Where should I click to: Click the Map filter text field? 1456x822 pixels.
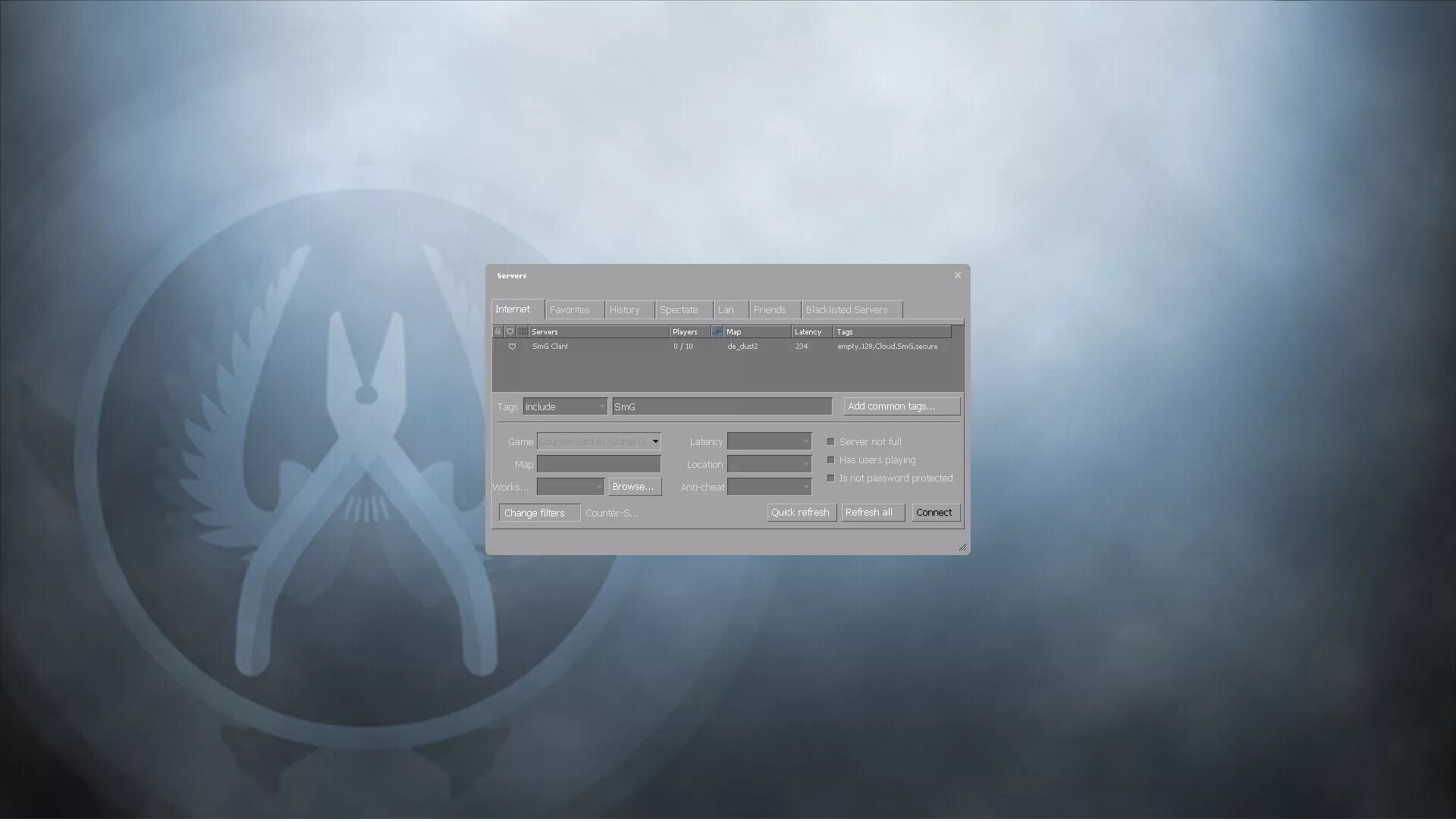click(598, 465)
